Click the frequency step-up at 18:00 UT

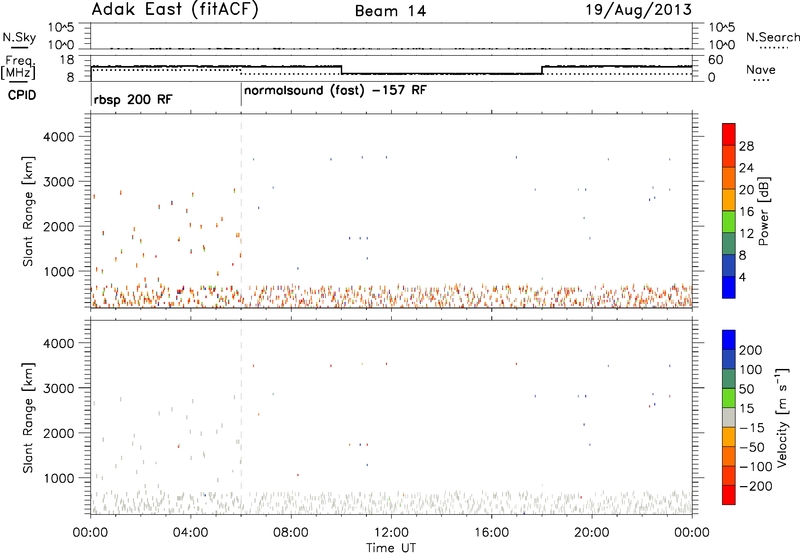click(x=542, y=70)
